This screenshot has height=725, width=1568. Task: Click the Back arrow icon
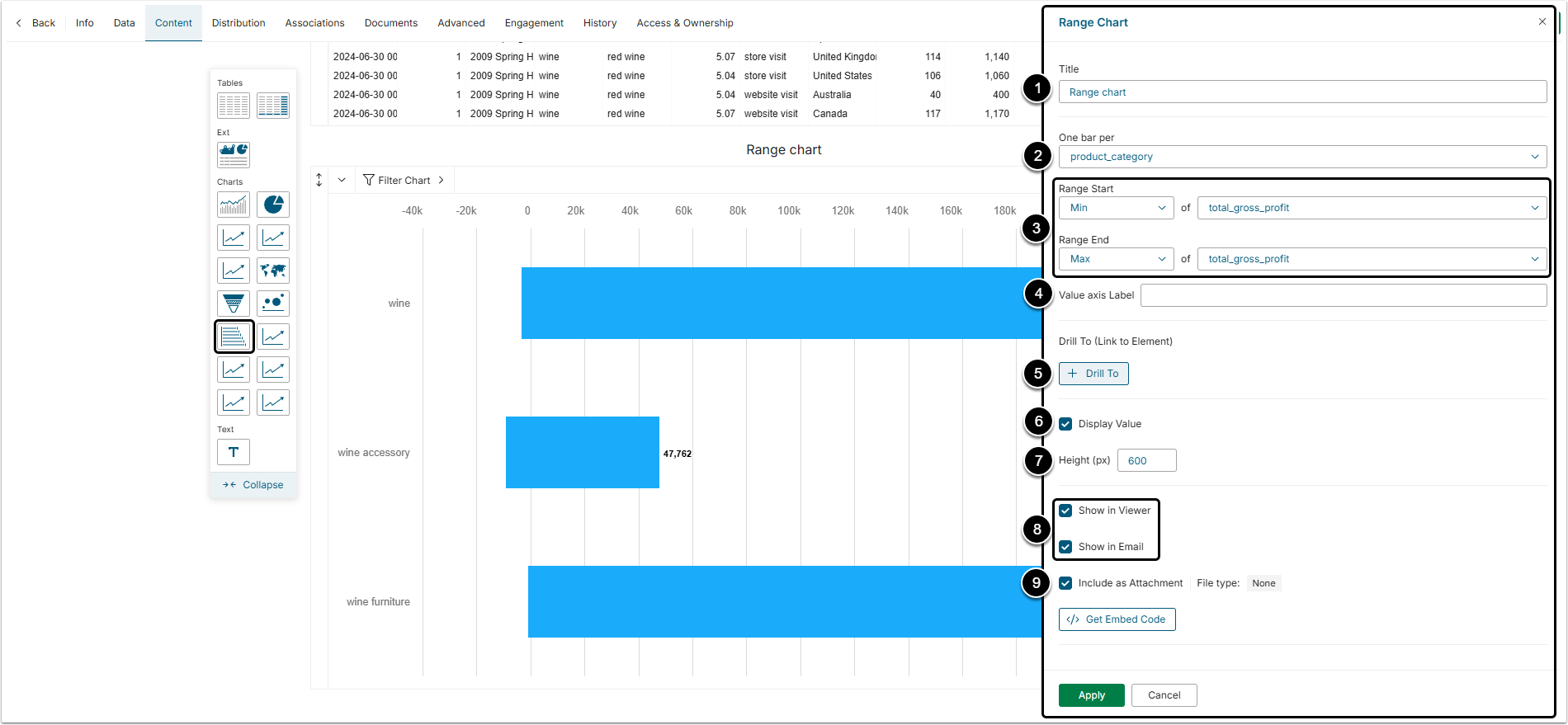19,23
